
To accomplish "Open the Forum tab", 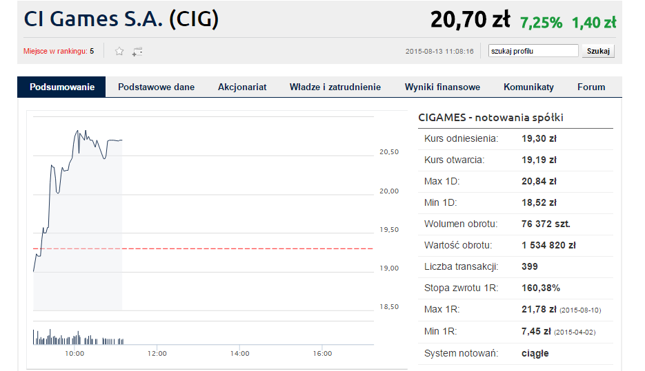I will click(x=591, y=87).
